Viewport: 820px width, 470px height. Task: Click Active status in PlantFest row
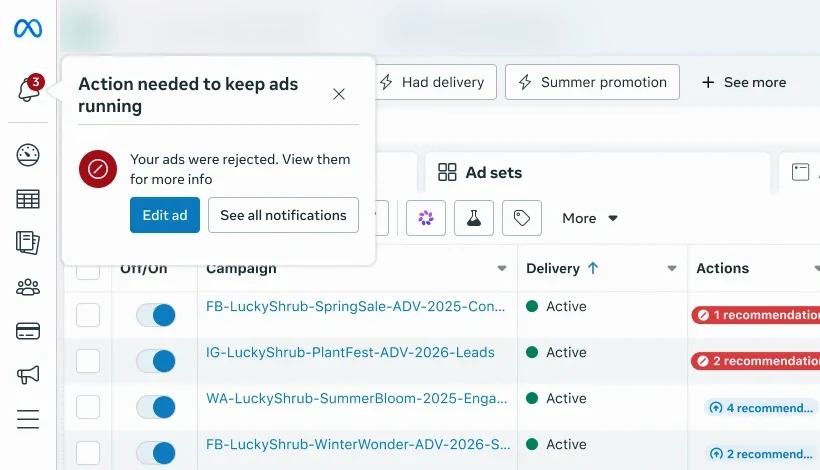pyautogui.click(x=556, y=352)
